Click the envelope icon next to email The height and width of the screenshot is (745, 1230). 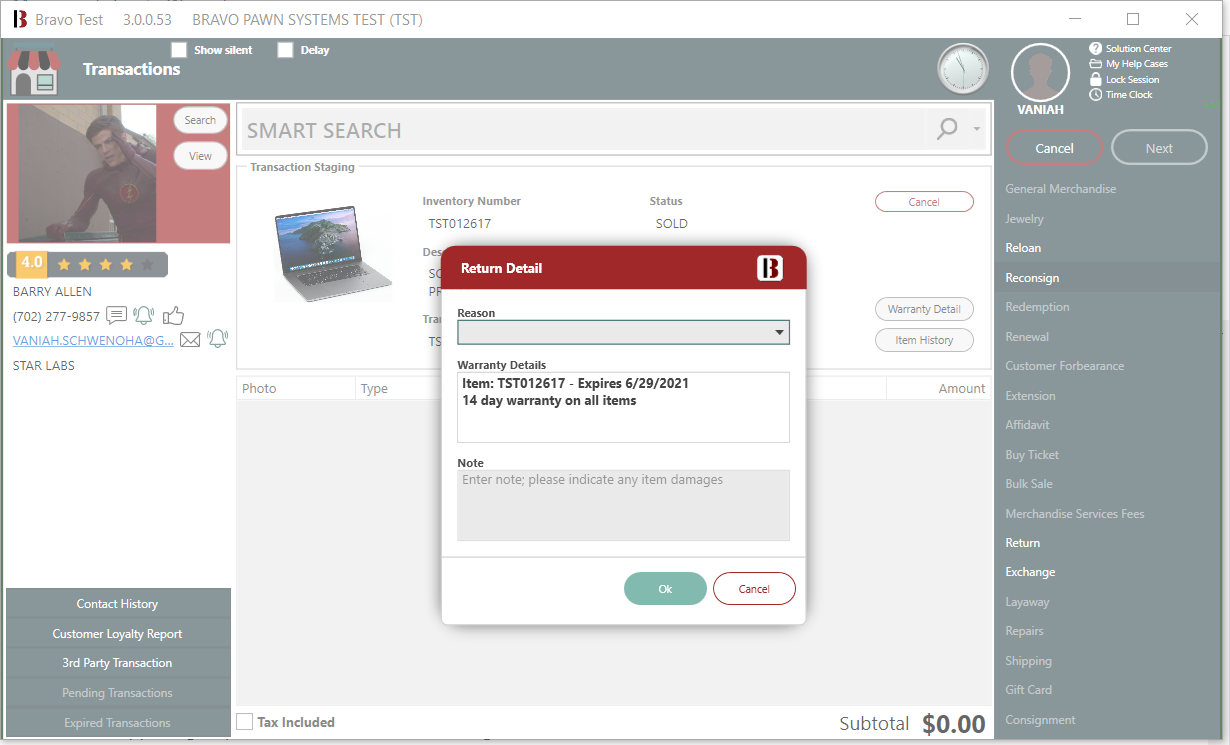[x=190, y=340]
